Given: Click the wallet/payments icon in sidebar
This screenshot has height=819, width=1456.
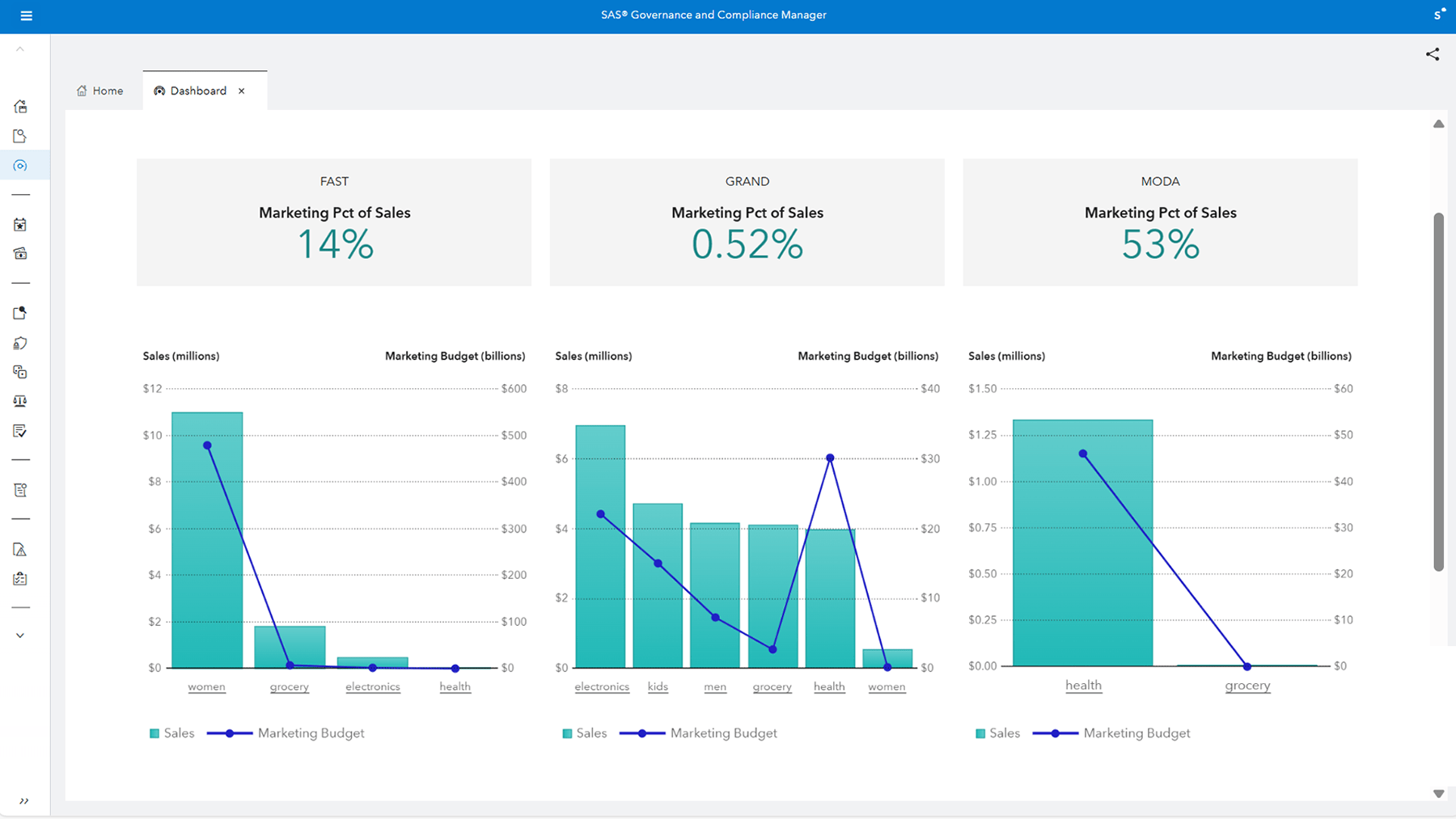Looking at the screenshot, I should click(20, 253).
